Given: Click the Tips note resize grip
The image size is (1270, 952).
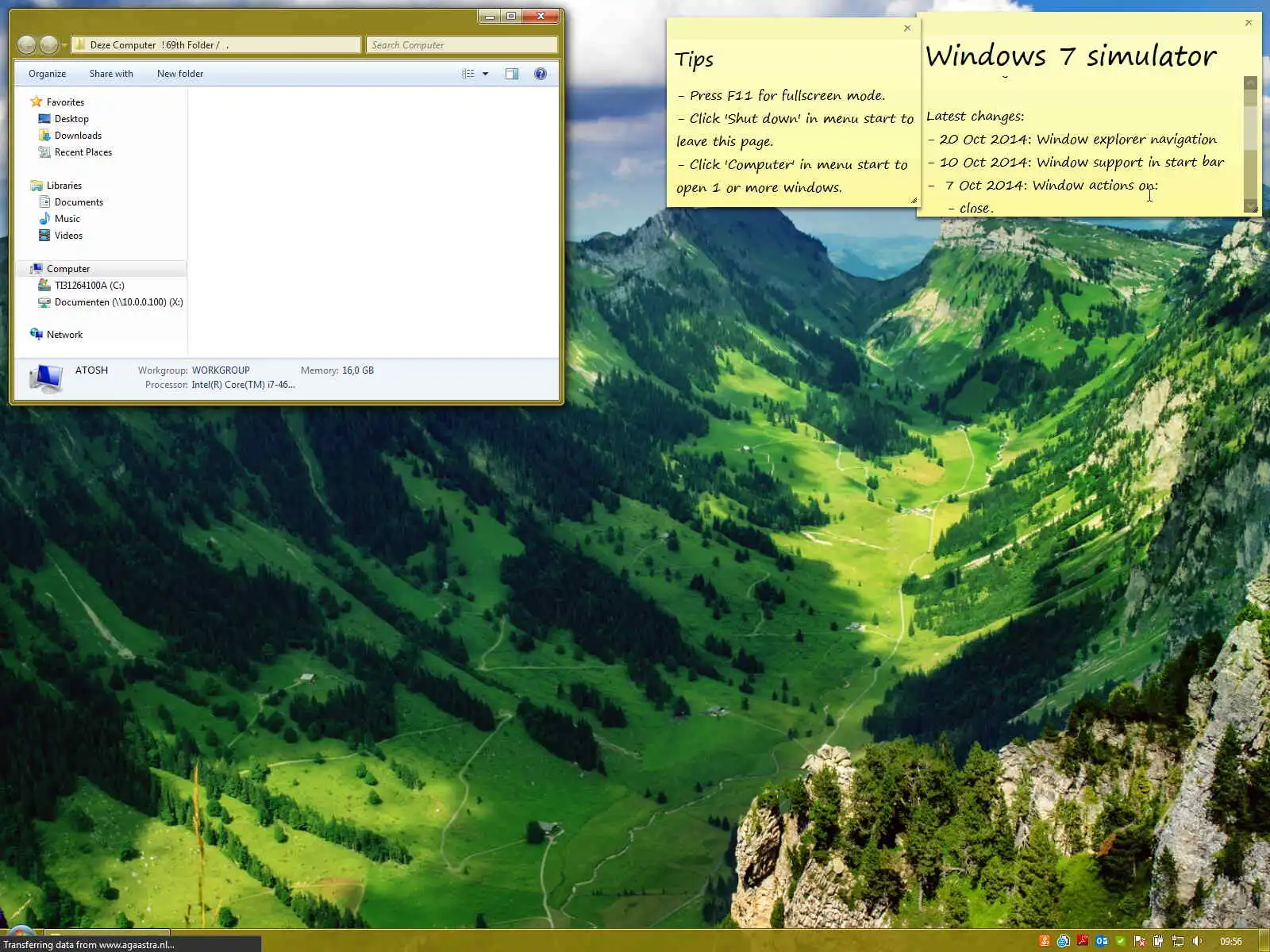Looking at the screenshot, I should [914, 201].
